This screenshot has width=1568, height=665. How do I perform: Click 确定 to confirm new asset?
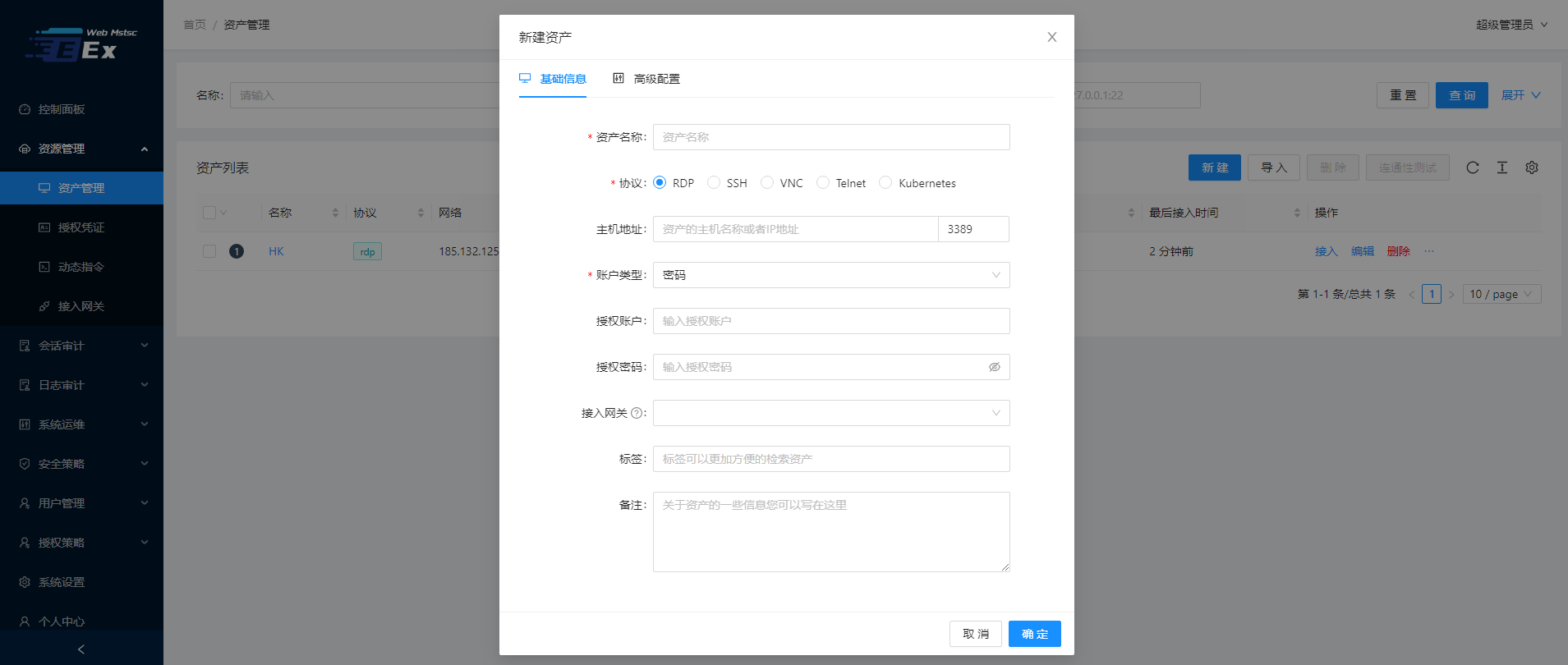pos(1035,634)
